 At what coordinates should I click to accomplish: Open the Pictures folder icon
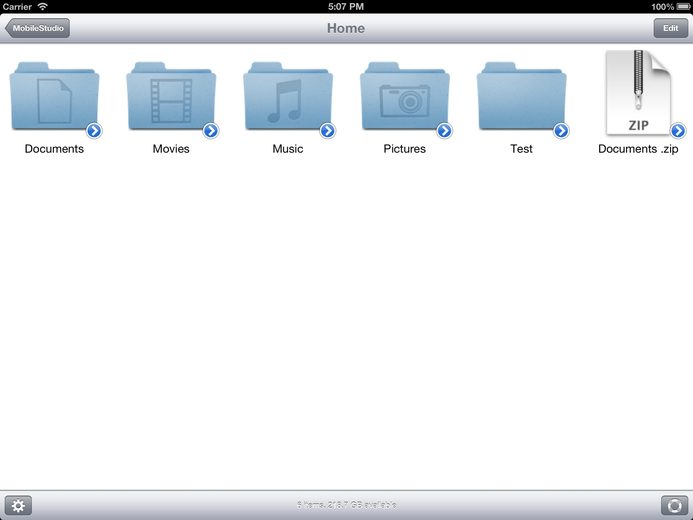pos(404,96)
